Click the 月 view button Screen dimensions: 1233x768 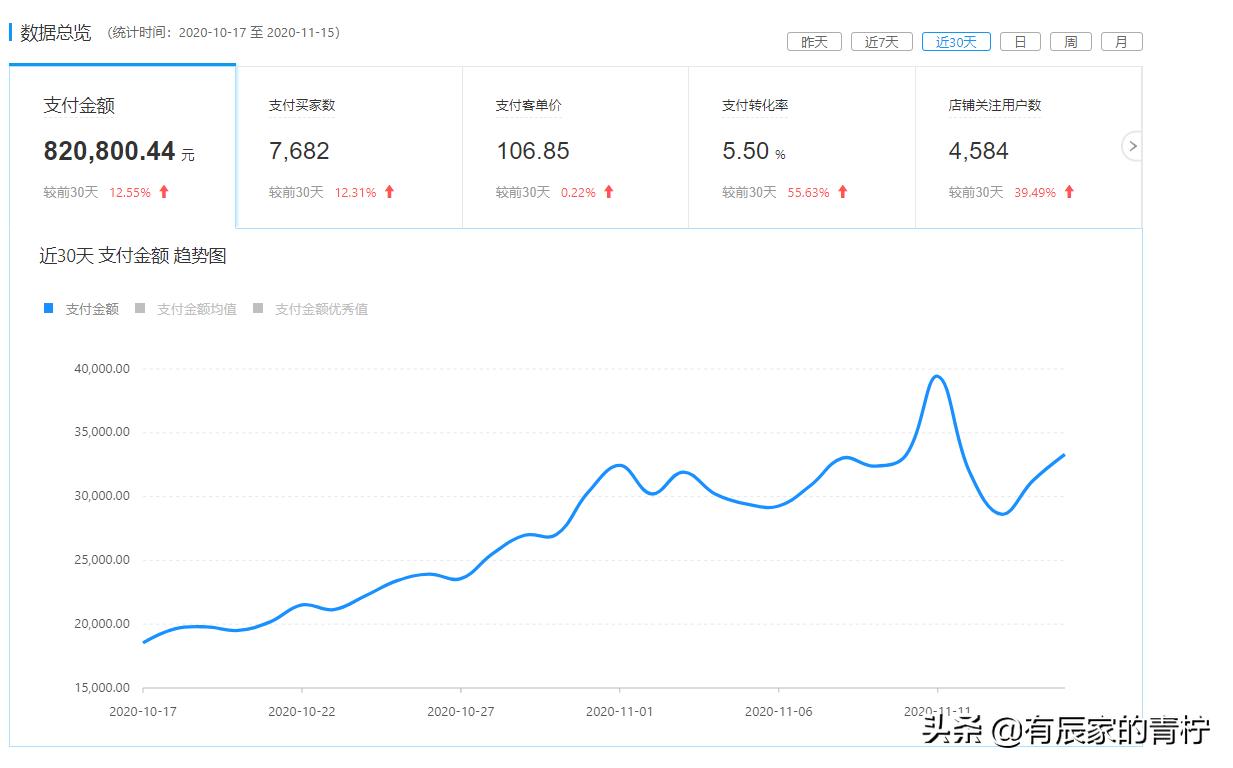pos(1120,41)
